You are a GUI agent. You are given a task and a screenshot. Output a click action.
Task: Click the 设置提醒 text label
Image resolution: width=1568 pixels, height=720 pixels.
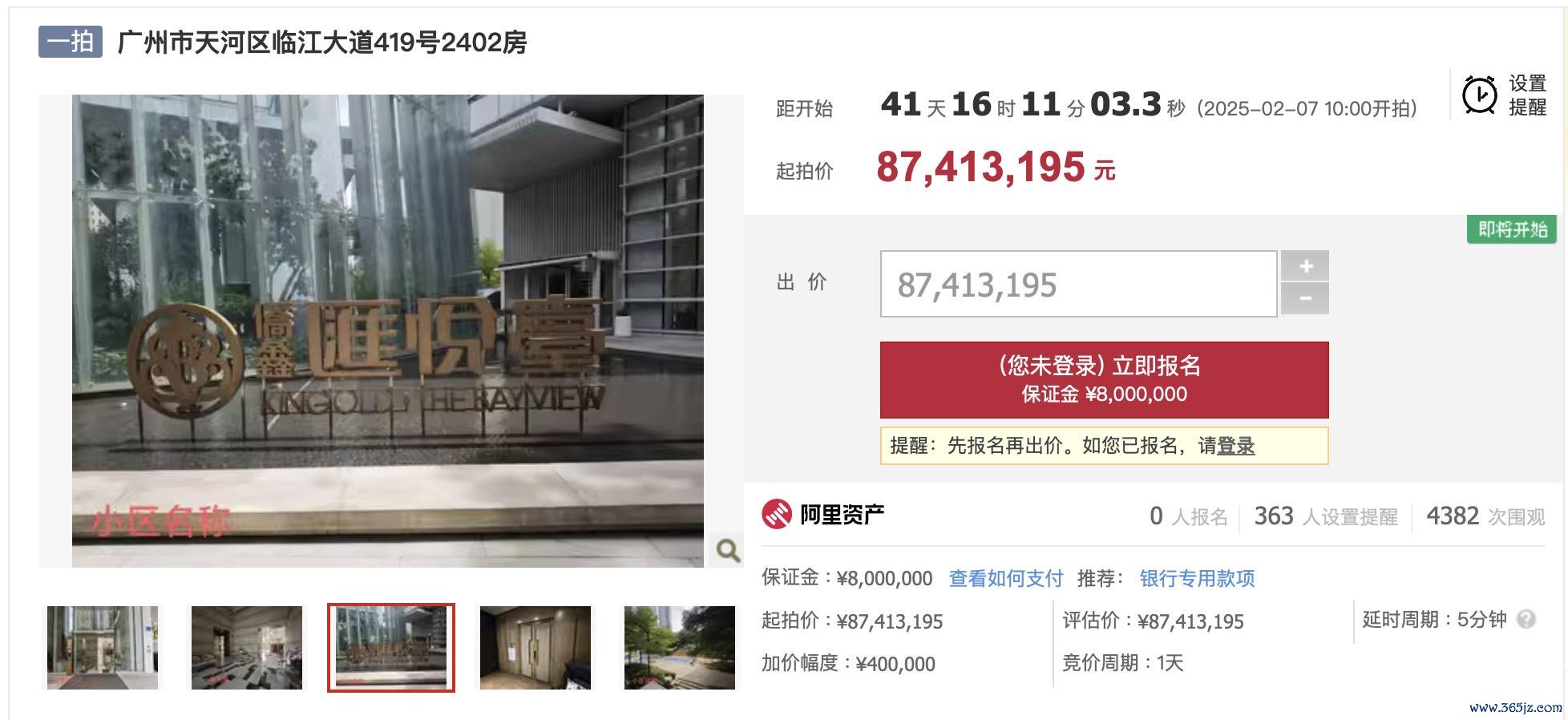[x=1527, y=95]
